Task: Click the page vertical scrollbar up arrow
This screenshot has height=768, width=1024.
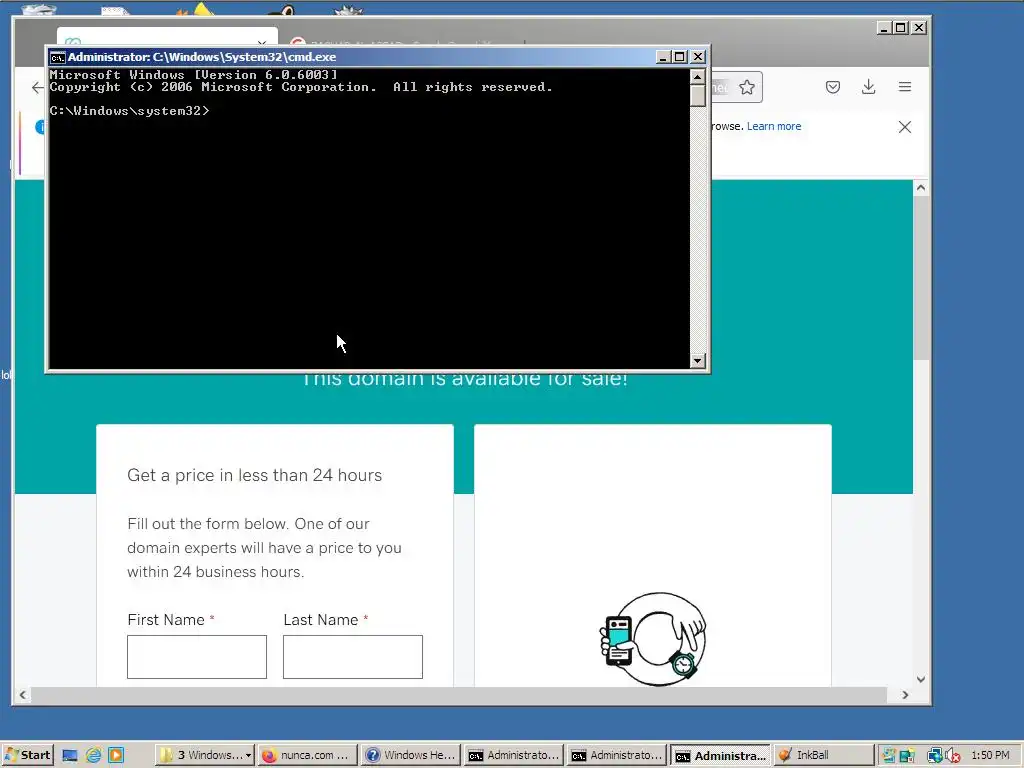Action: pyautogui.click(x=921, y=188)
